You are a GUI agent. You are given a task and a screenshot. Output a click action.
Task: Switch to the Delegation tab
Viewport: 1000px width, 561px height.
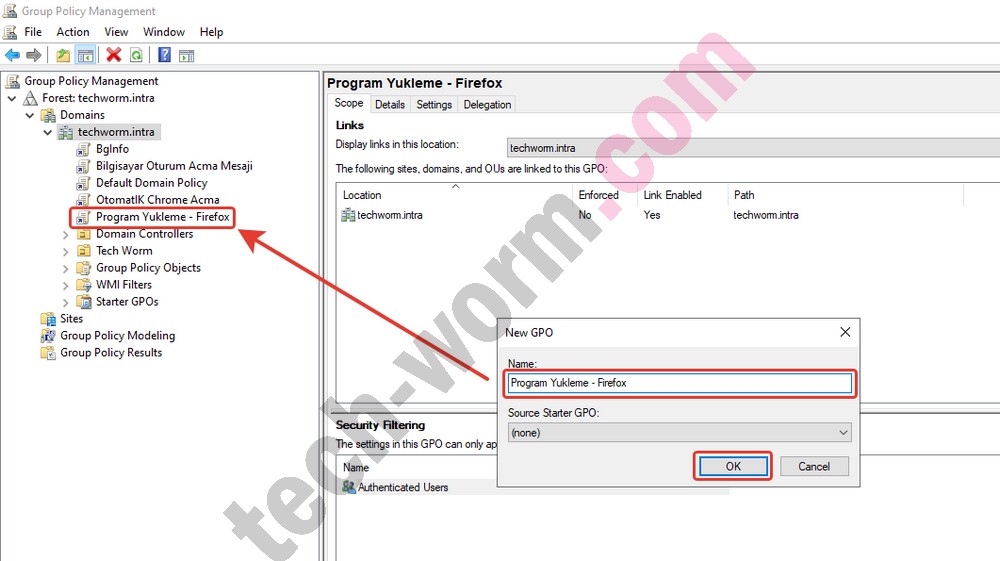[487, 104]
